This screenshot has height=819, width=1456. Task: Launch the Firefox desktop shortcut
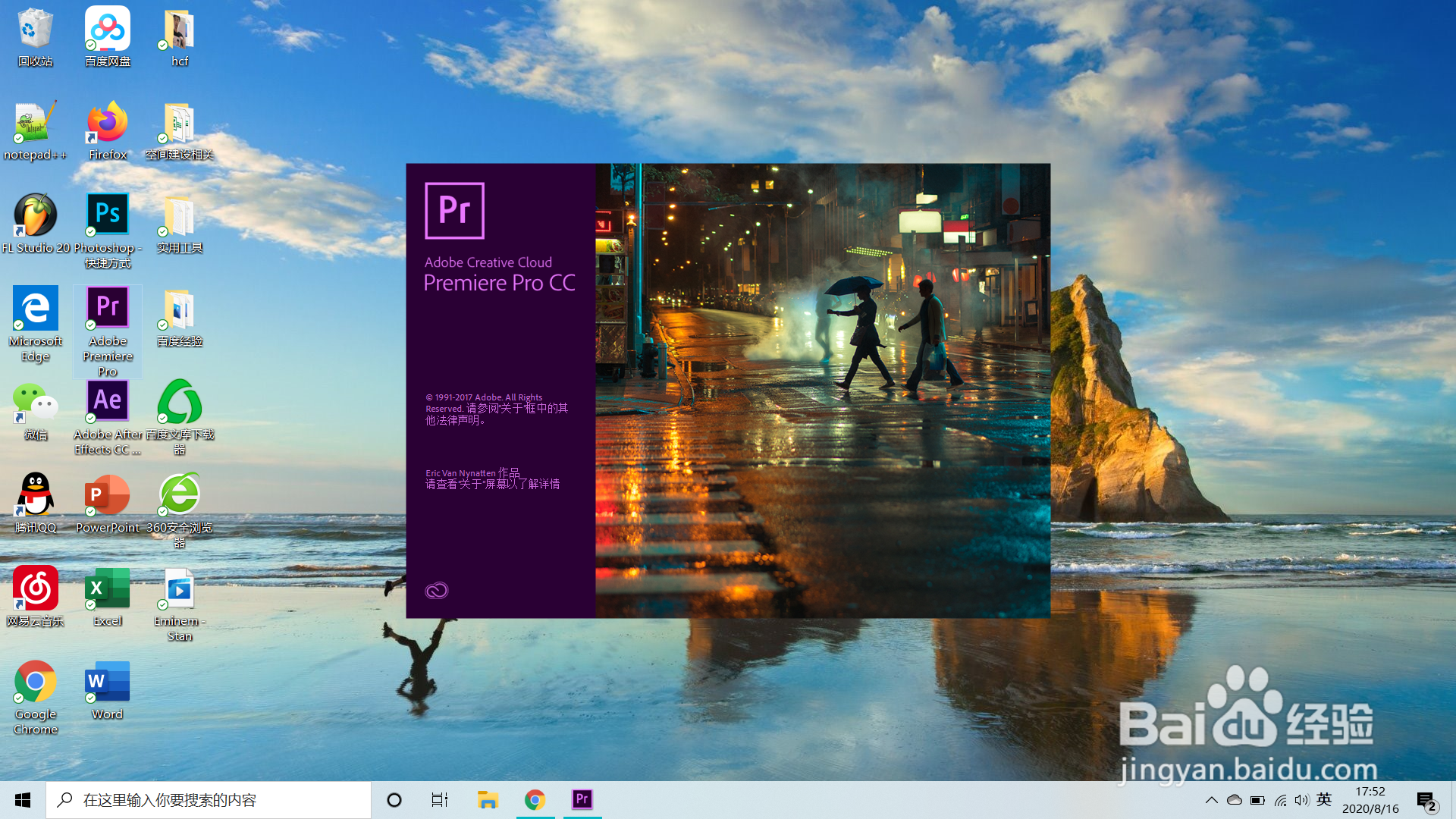(x=107, y=130)
